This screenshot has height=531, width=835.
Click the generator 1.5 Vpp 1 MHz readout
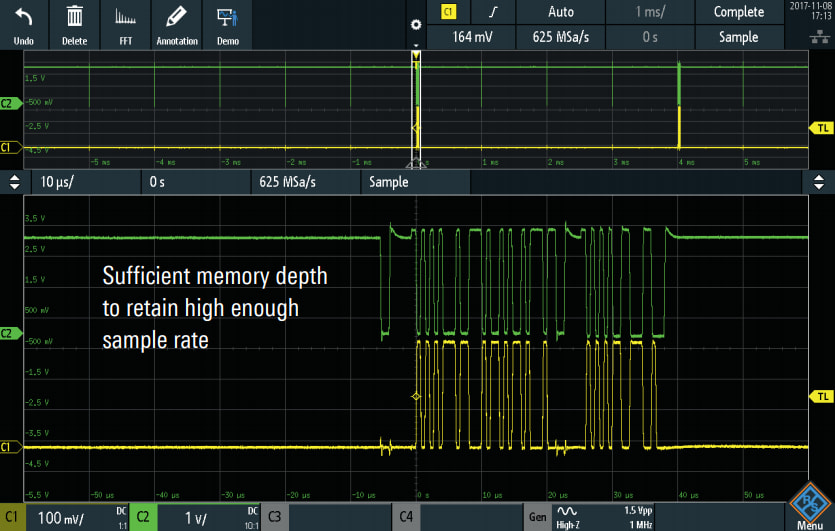click(x=637, y=517)
